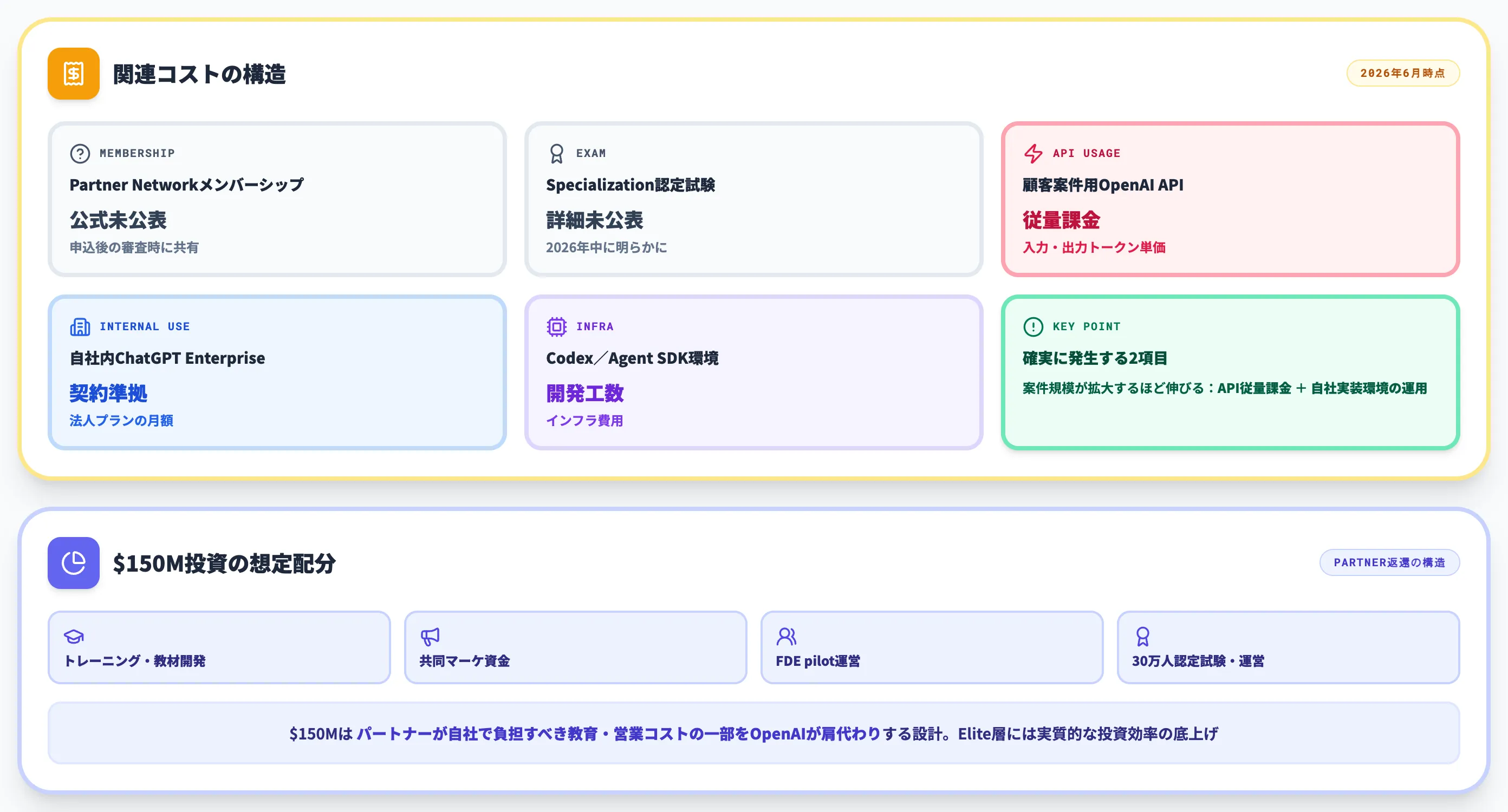Click the 確実に発生する2項目 heading
The image size is (1508, 812).
click(x=1095, y=358)
